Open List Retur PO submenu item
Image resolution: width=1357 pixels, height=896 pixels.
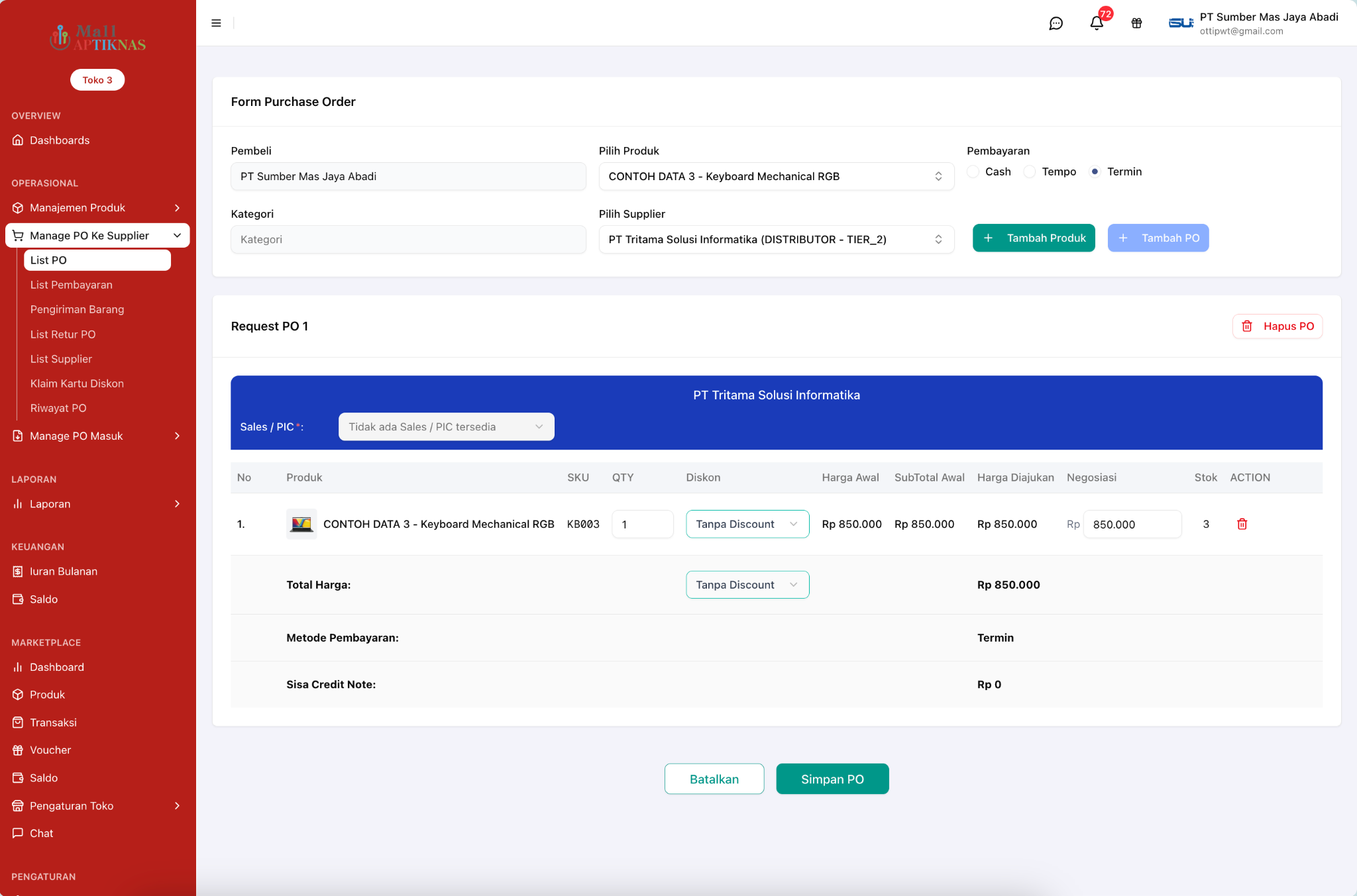point(63,334)
